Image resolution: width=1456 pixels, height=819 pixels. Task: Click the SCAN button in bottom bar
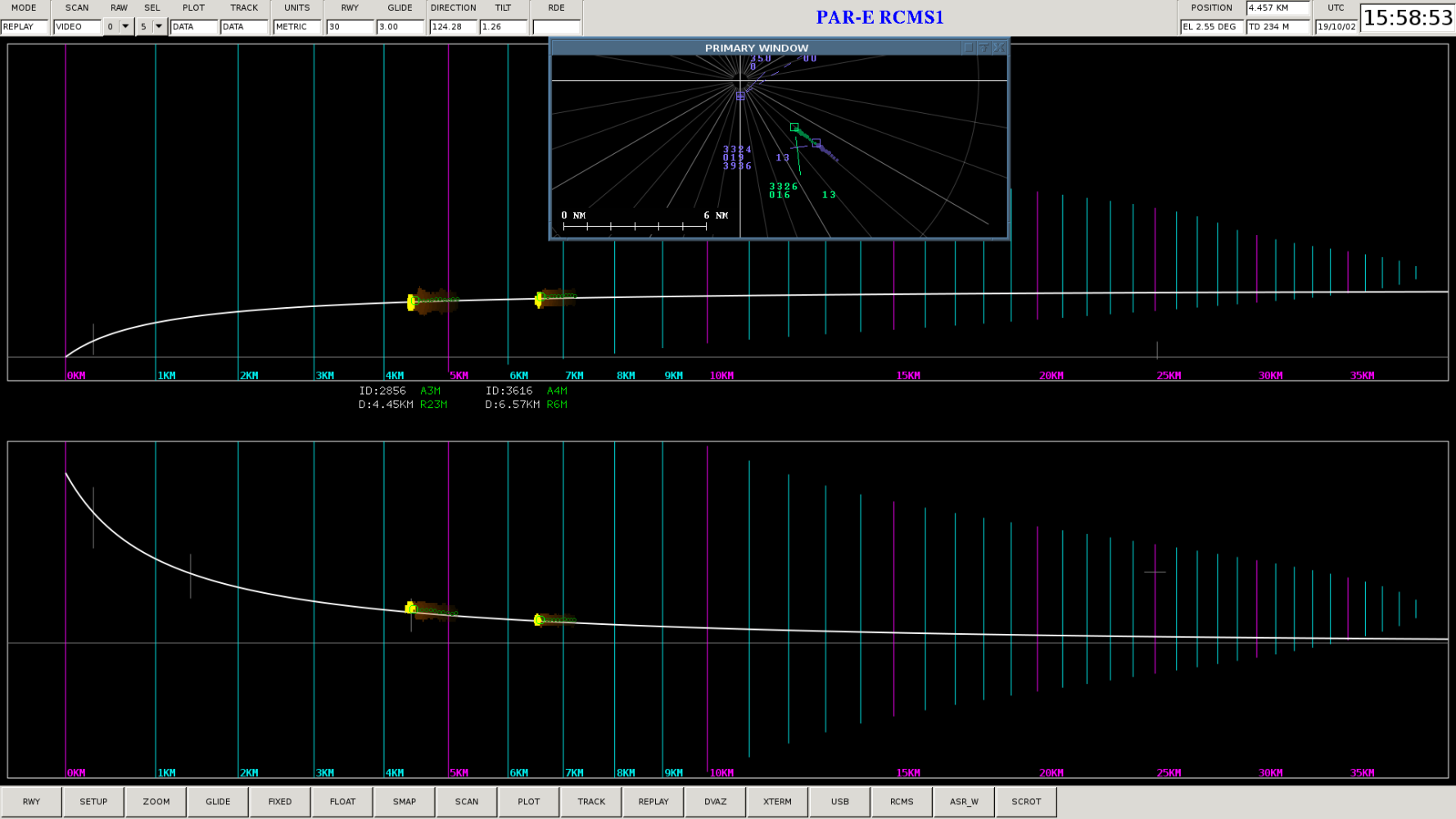tap(467, 802)
